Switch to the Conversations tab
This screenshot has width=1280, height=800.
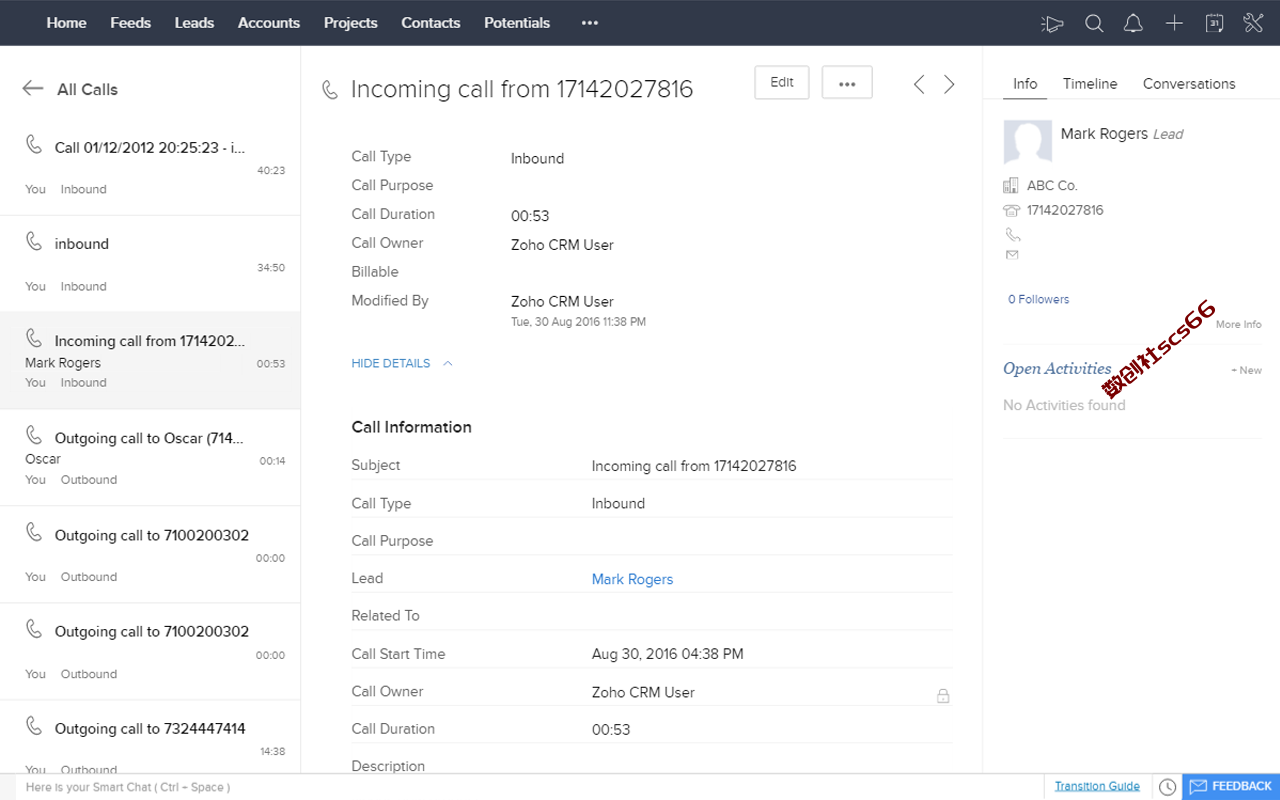(1189, 84)
